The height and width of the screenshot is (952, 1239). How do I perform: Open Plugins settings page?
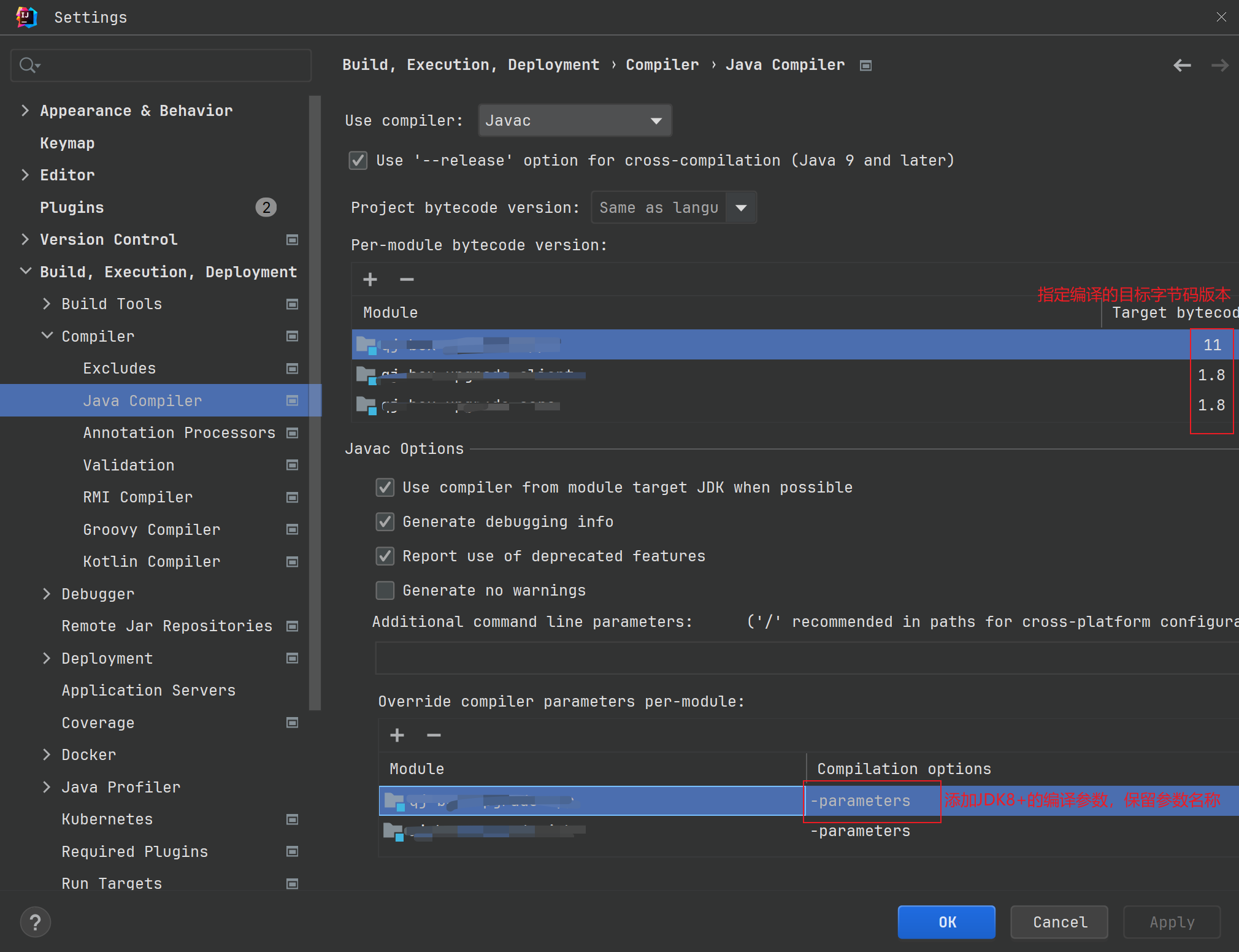(72, 207)
